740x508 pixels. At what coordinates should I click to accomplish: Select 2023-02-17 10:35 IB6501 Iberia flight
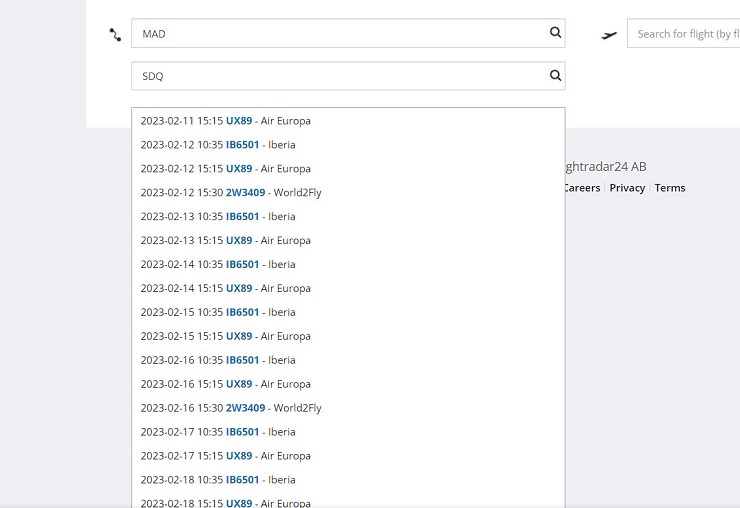pyautogui.click(x=348, y=432)
